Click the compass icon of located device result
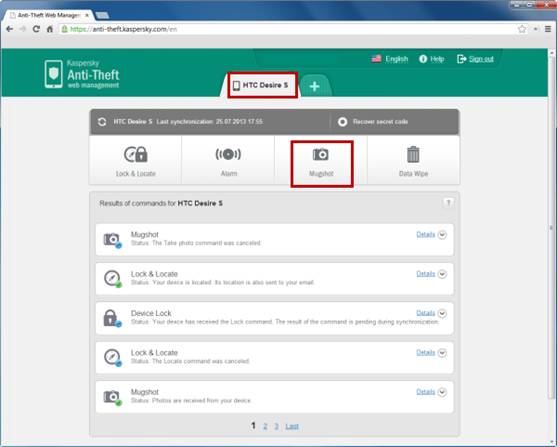Image resolution: width=557 pixels, height=447 pixels. click(112, 279)
